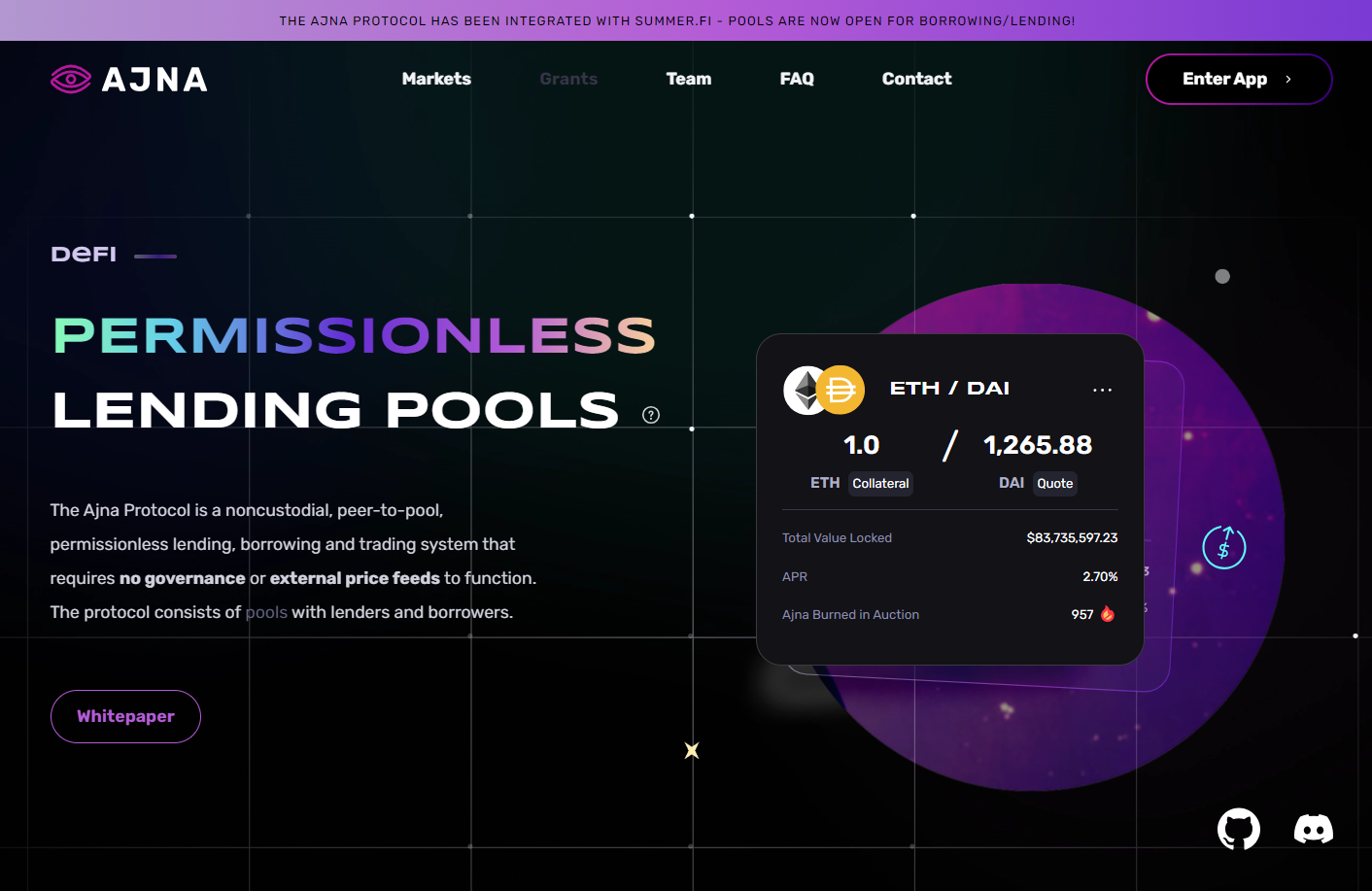Click the question mark help icon
This screenshot has width=1372, height=891.
click(x=651, y=415)
